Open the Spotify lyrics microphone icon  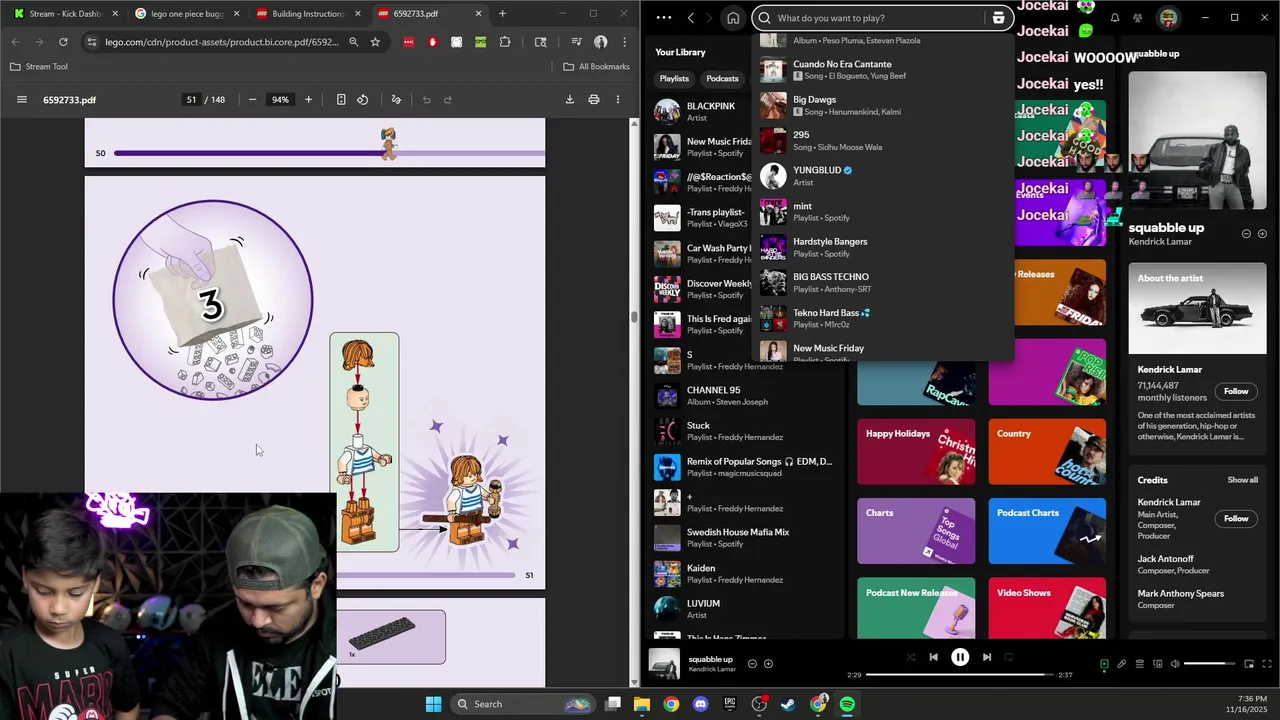(1121, 664)
